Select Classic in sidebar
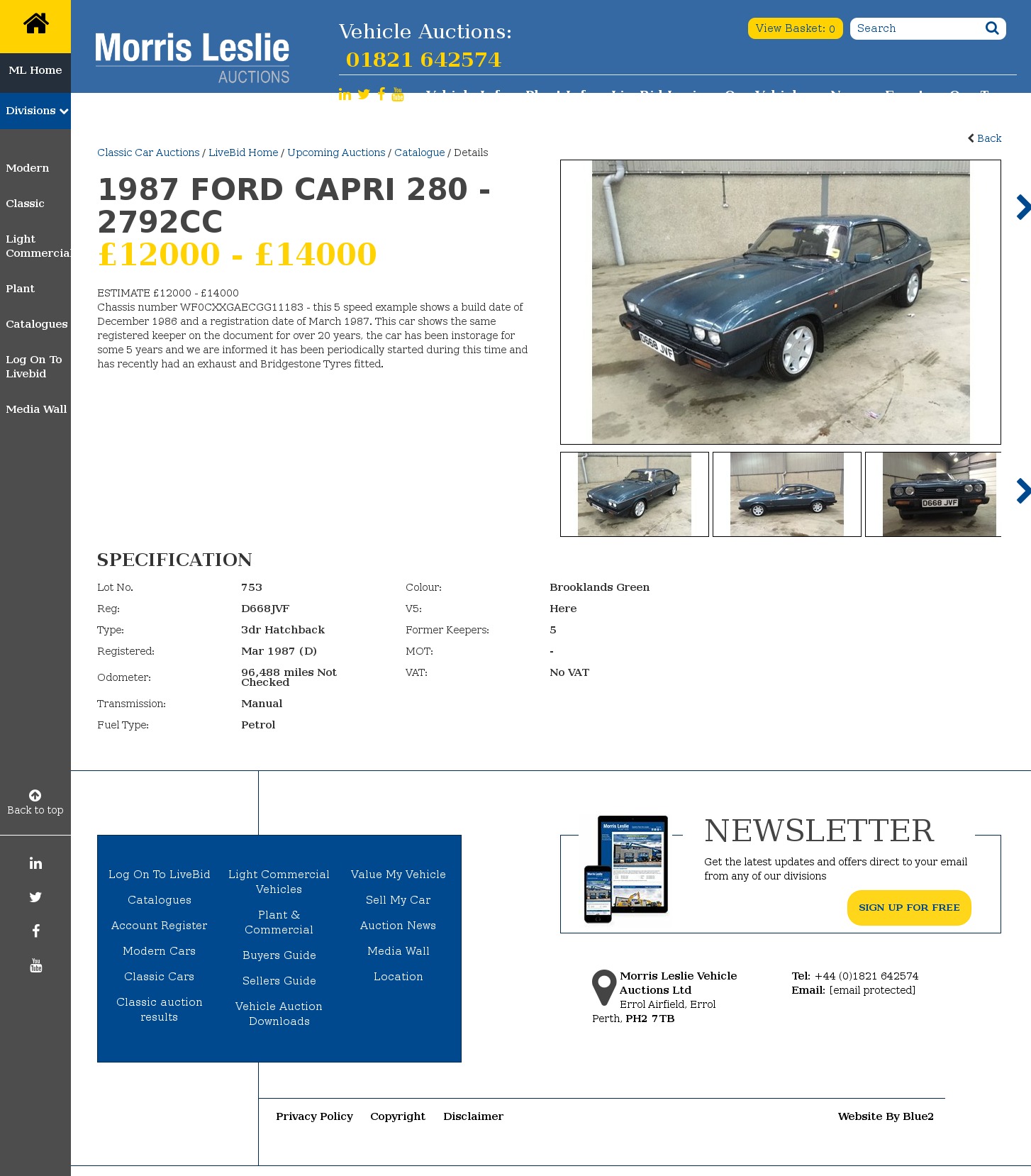Screen dimensions: 1031x1176 [x=25, y=204]
